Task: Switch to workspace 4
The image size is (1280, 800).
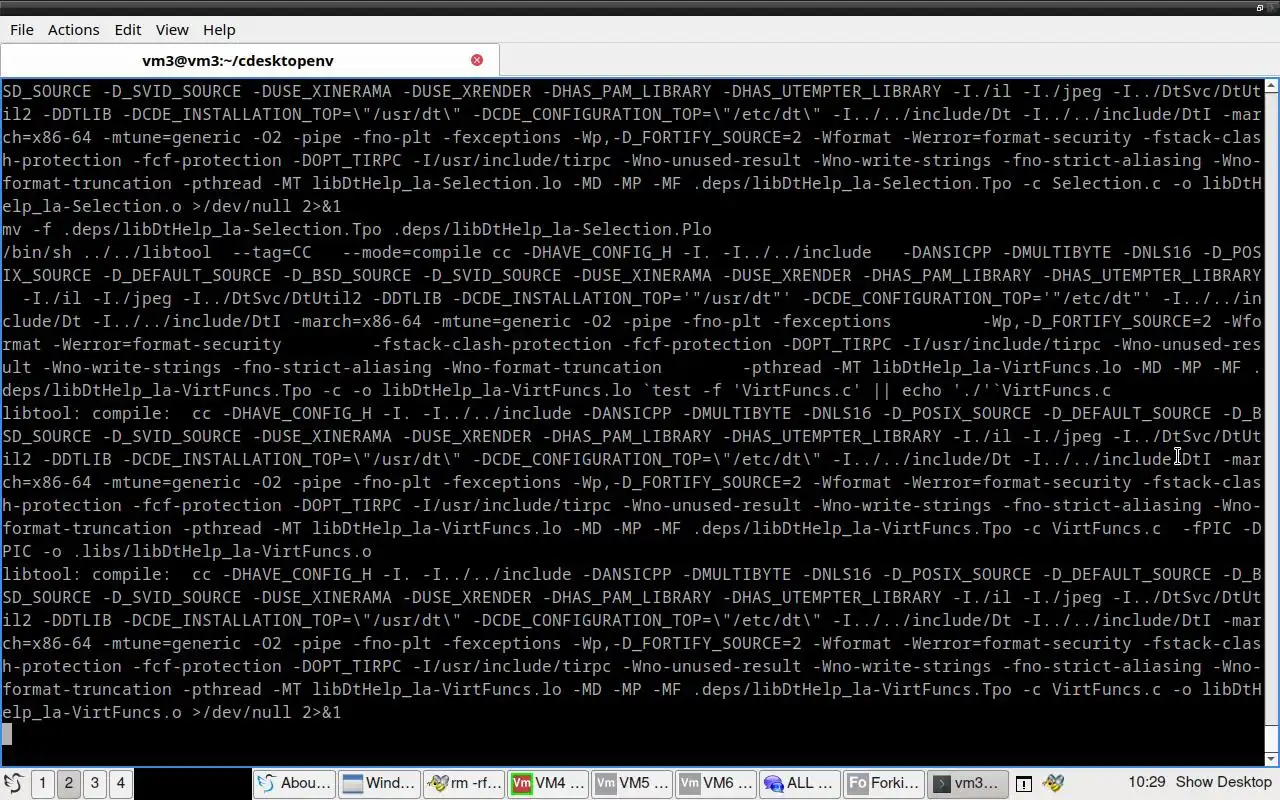Action: click(x=121, y=783)
